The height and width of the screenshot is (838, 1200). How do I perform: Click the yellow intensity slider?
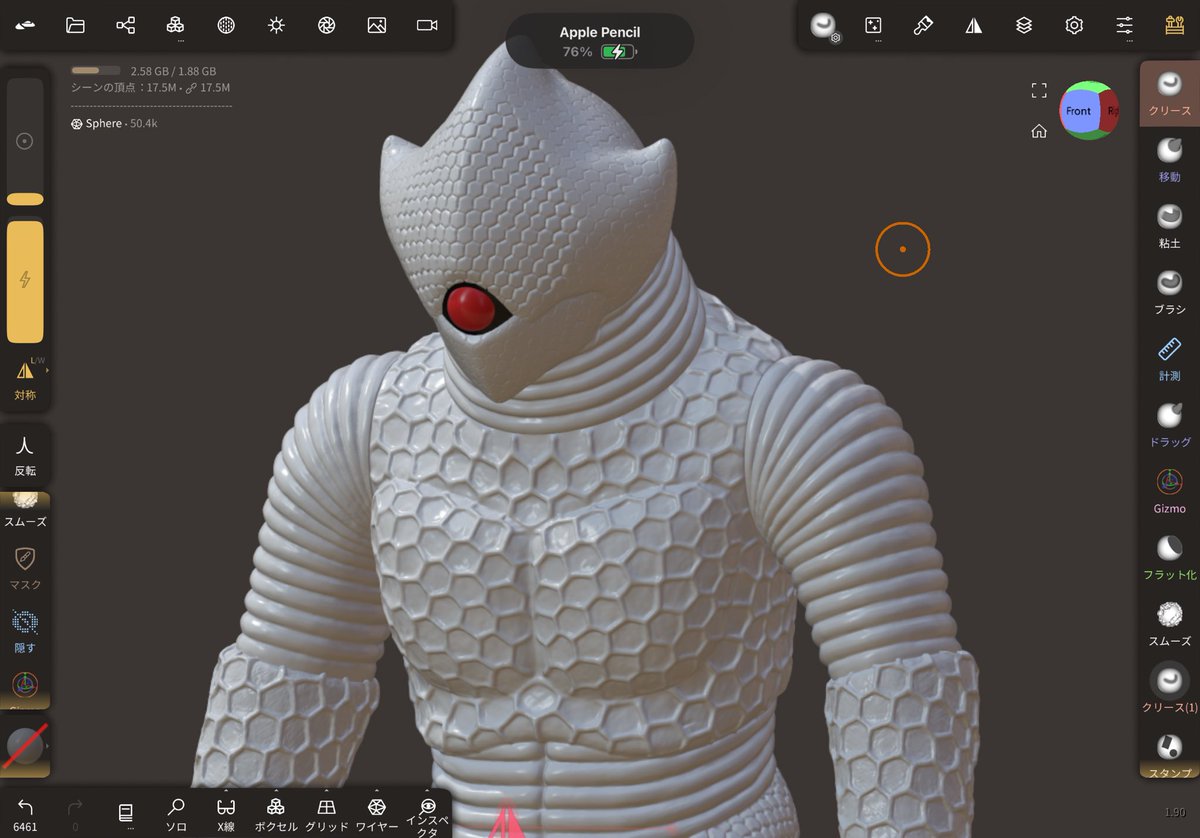coord(25,281)
